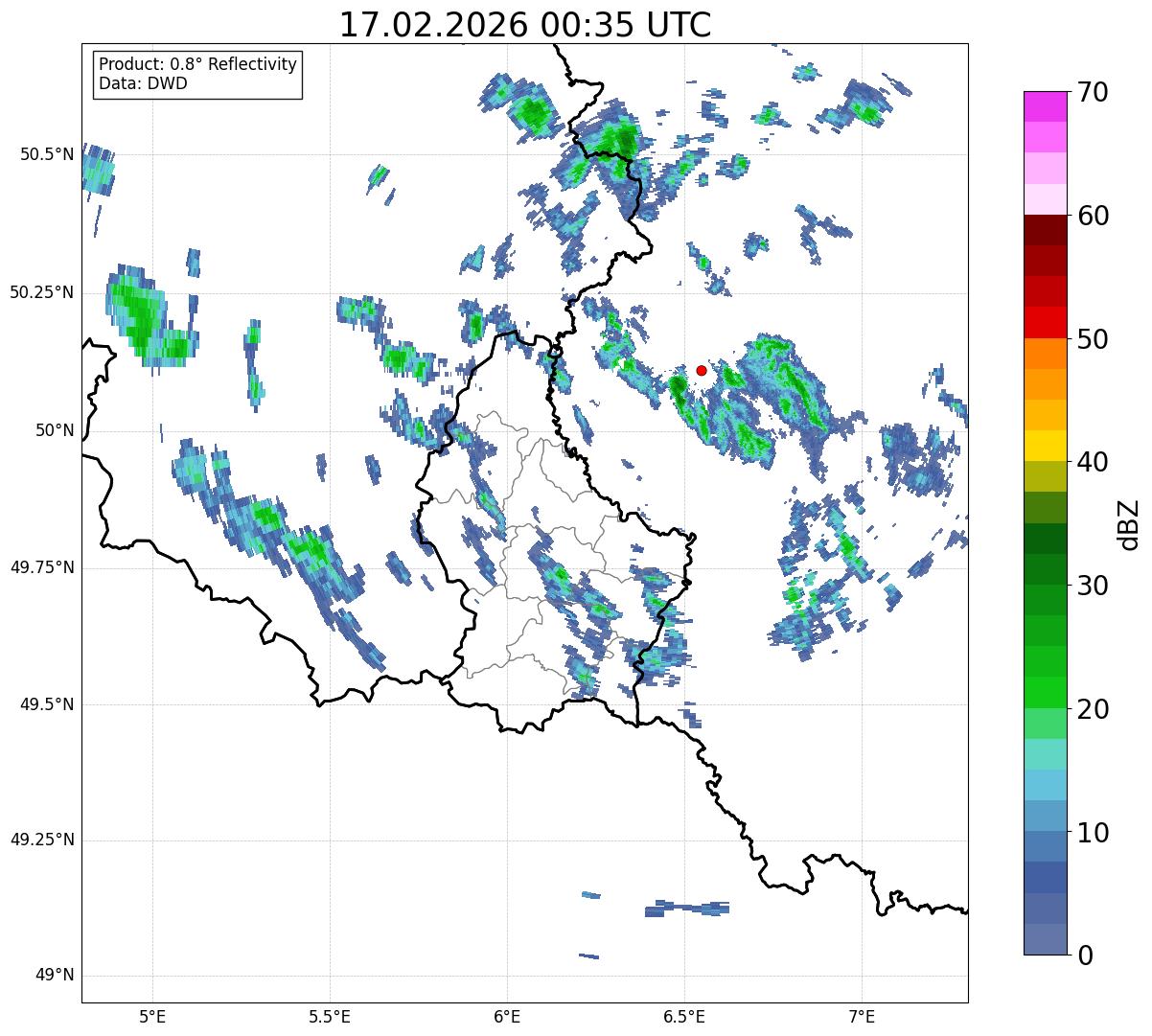Click the red station marker dot
This screenshot has width=1152, height=1036.
coord(702,370)
